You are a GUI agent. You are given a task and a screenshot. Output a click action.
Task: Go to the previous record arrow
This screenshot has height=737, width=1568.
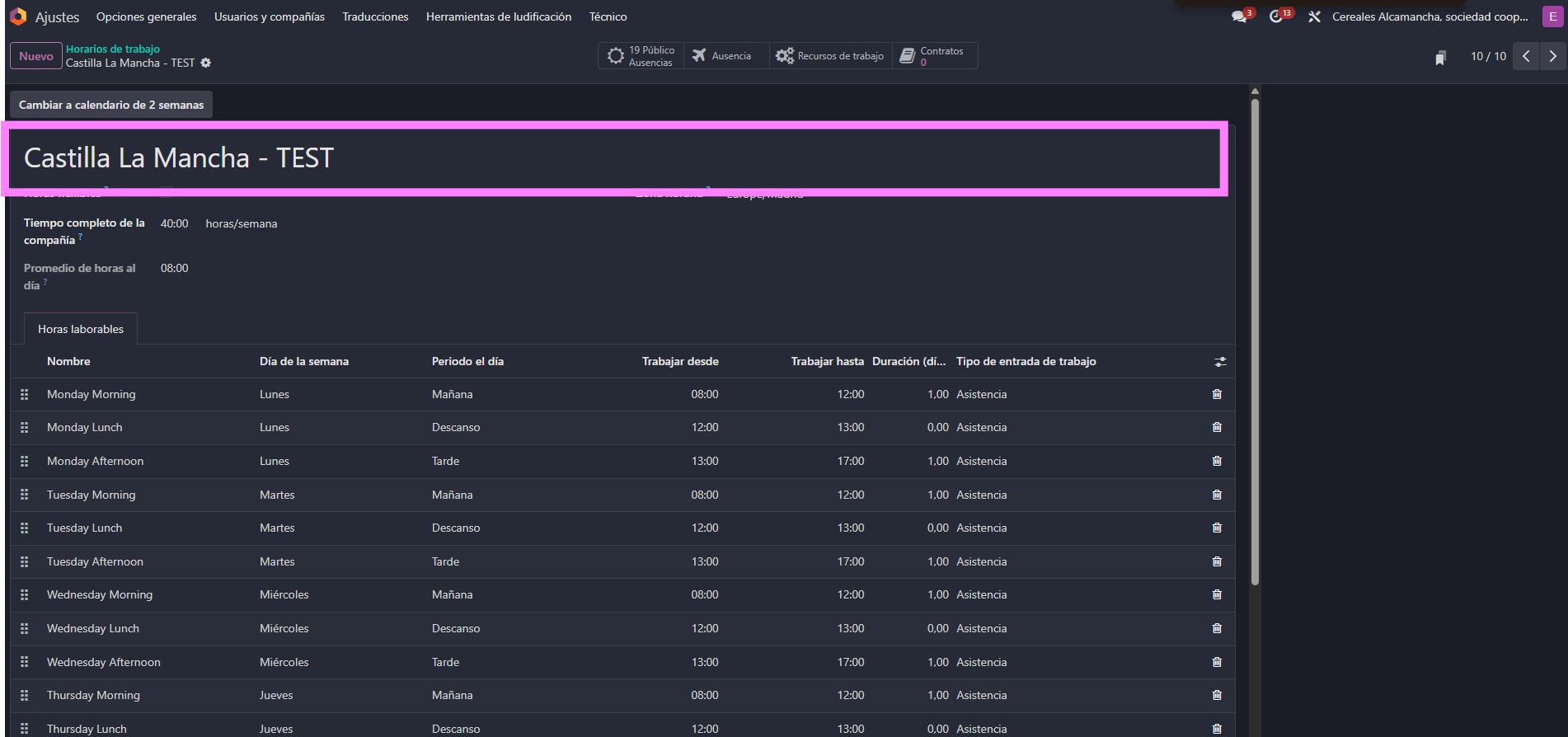(1526, 56)
